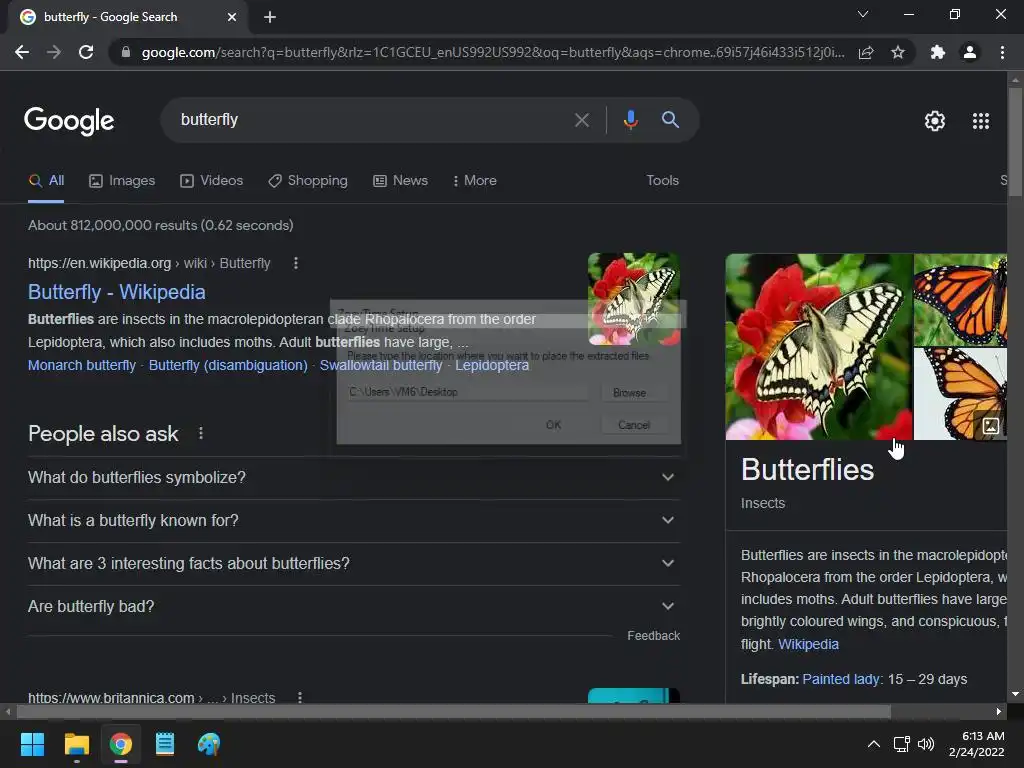Click the blue magnifier search icon
This screenshot has width=1024, height=768.
pyautogui.click(x=670, y=120)
